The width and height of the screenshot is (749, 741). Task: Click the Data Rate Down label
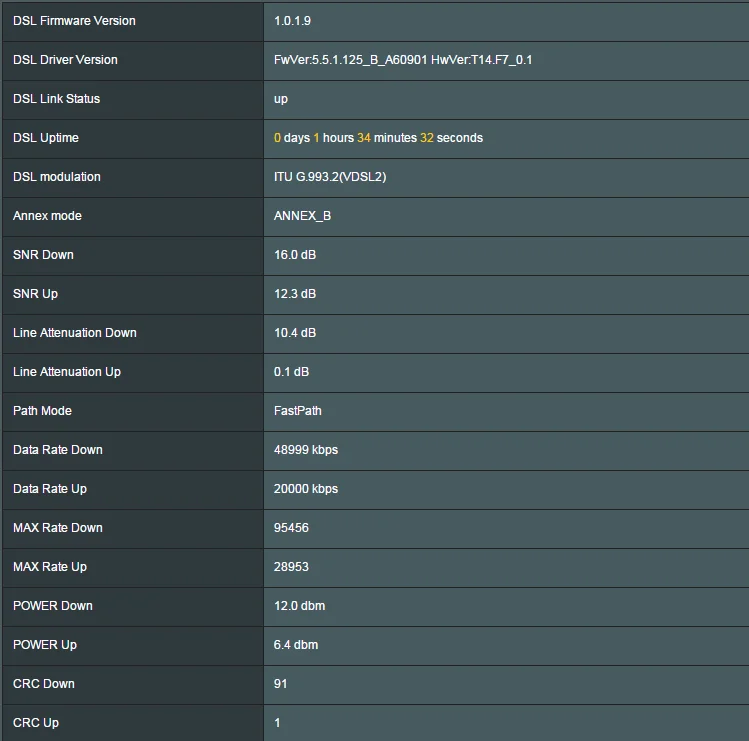58,450
